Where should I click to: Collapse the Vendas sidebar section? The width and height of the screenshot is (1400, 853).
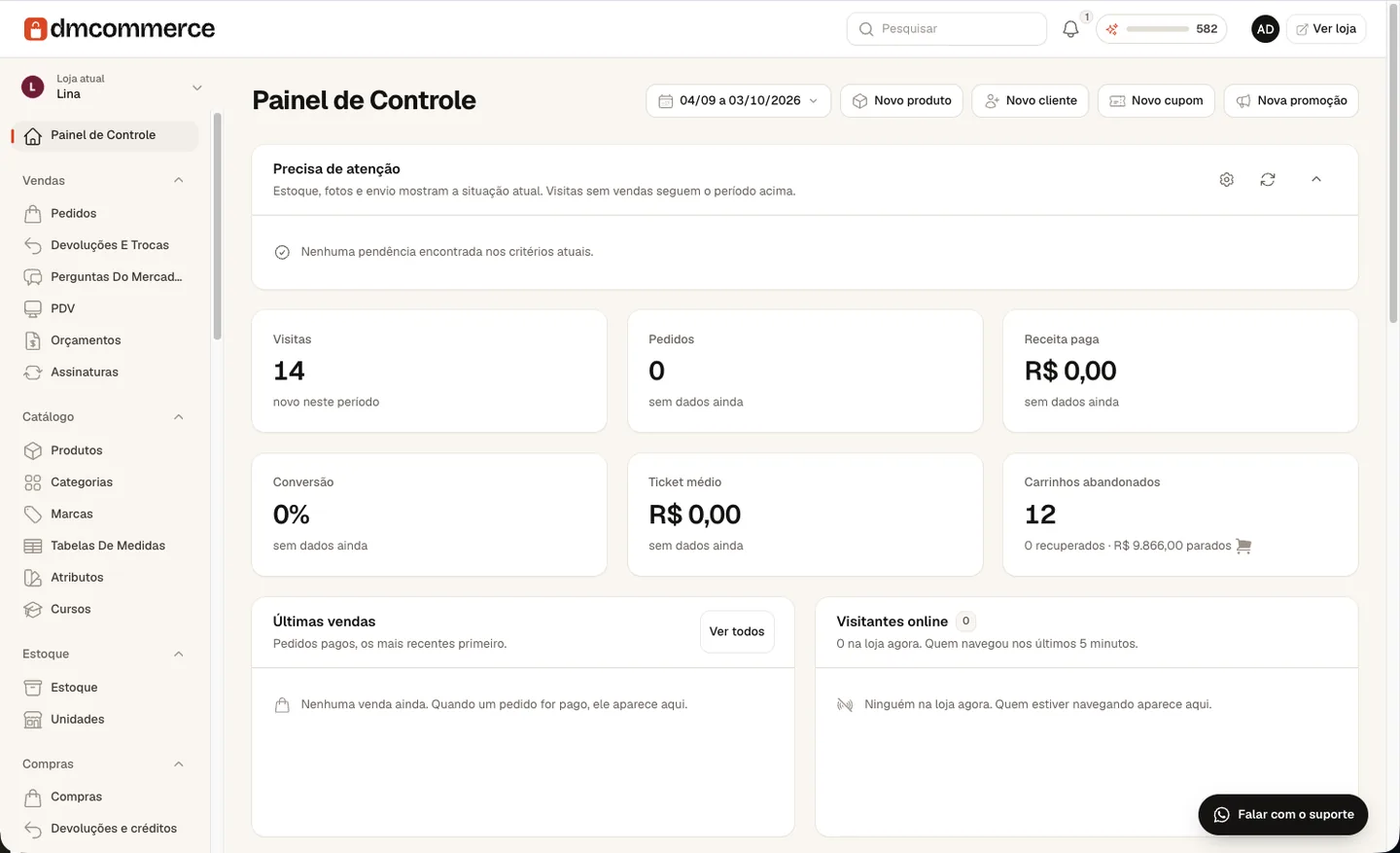tap(178, 181)
